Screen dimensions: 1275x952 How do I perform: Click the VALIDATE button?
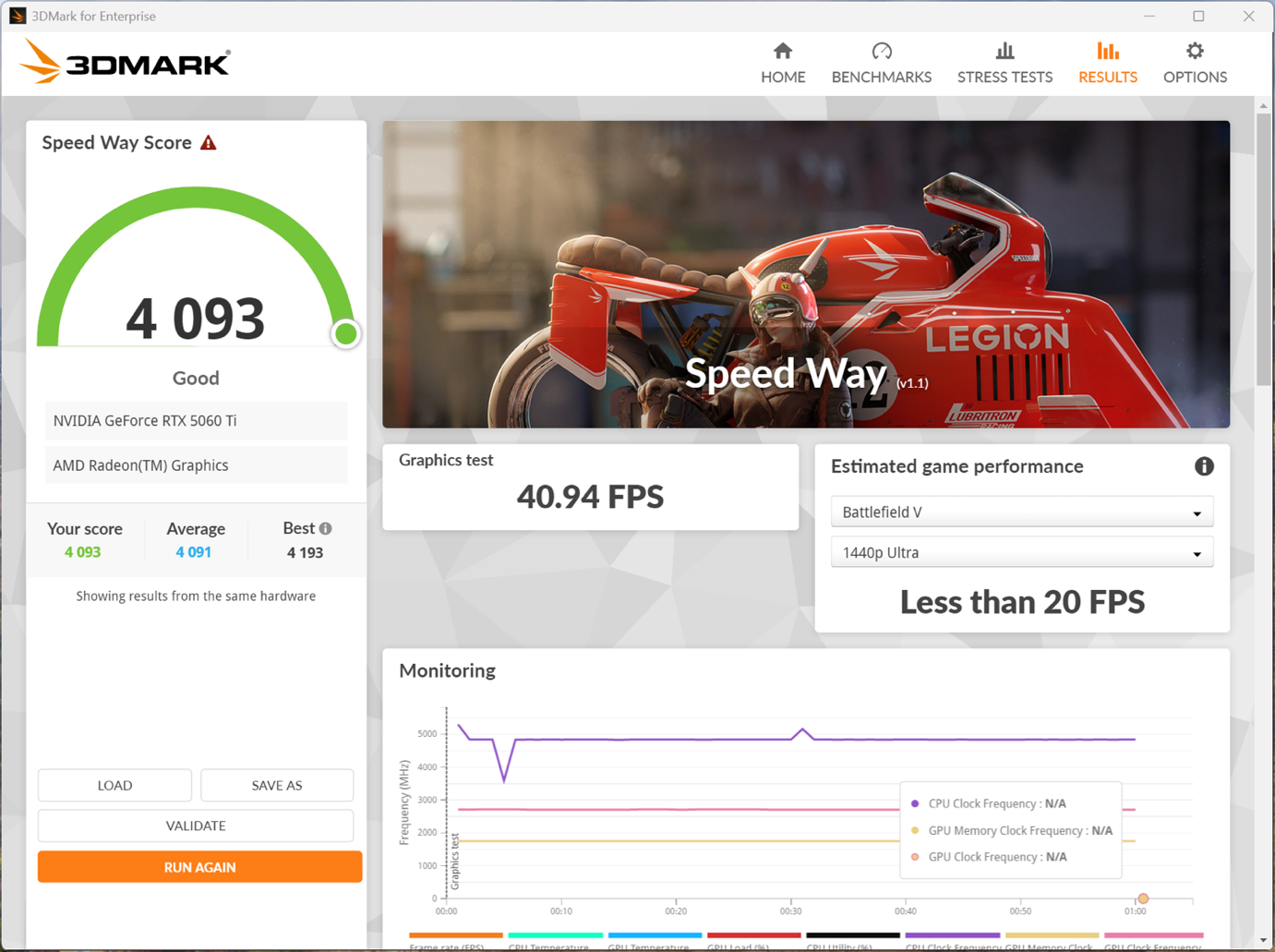pos(196,826)
